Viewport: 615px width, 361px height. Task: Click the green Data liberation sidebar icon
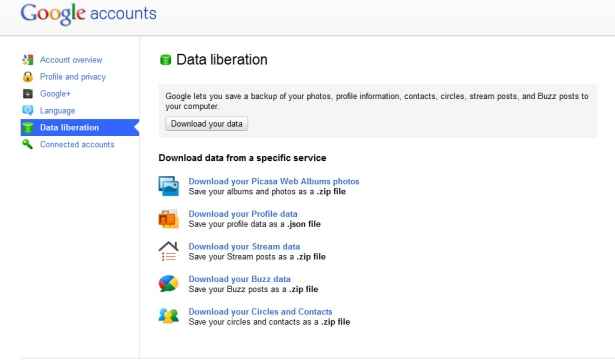pos(28,128)
